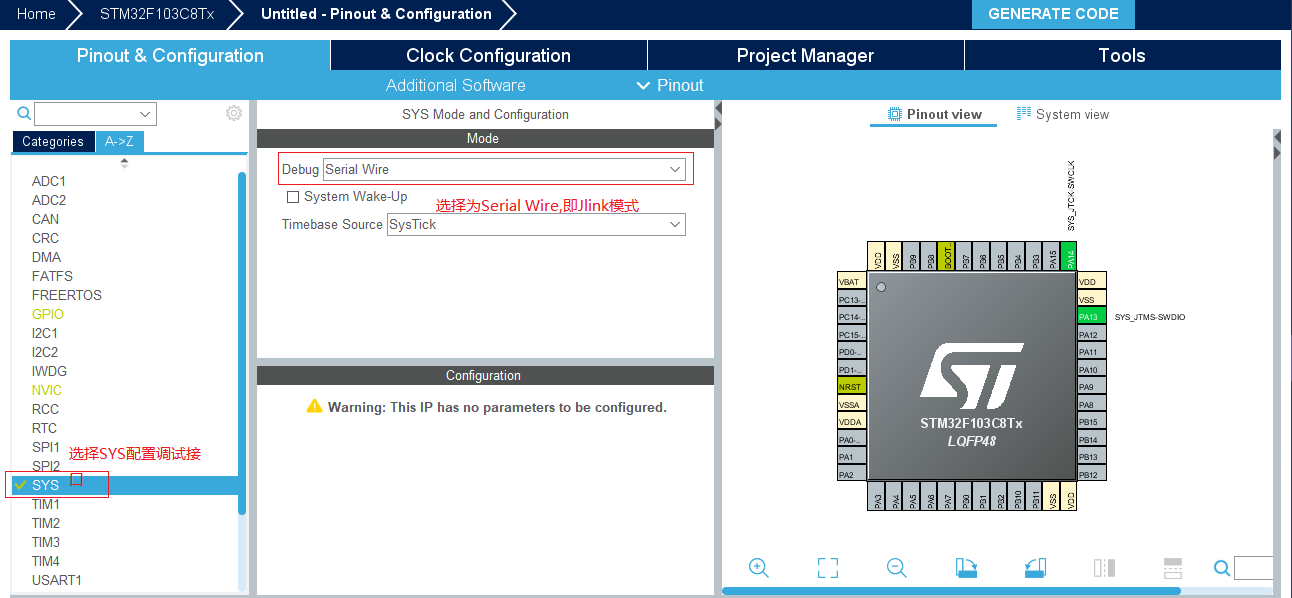Rotate the chip counter-clockwise
The image size is (1292, 598).
click(x=1035, y=568)
